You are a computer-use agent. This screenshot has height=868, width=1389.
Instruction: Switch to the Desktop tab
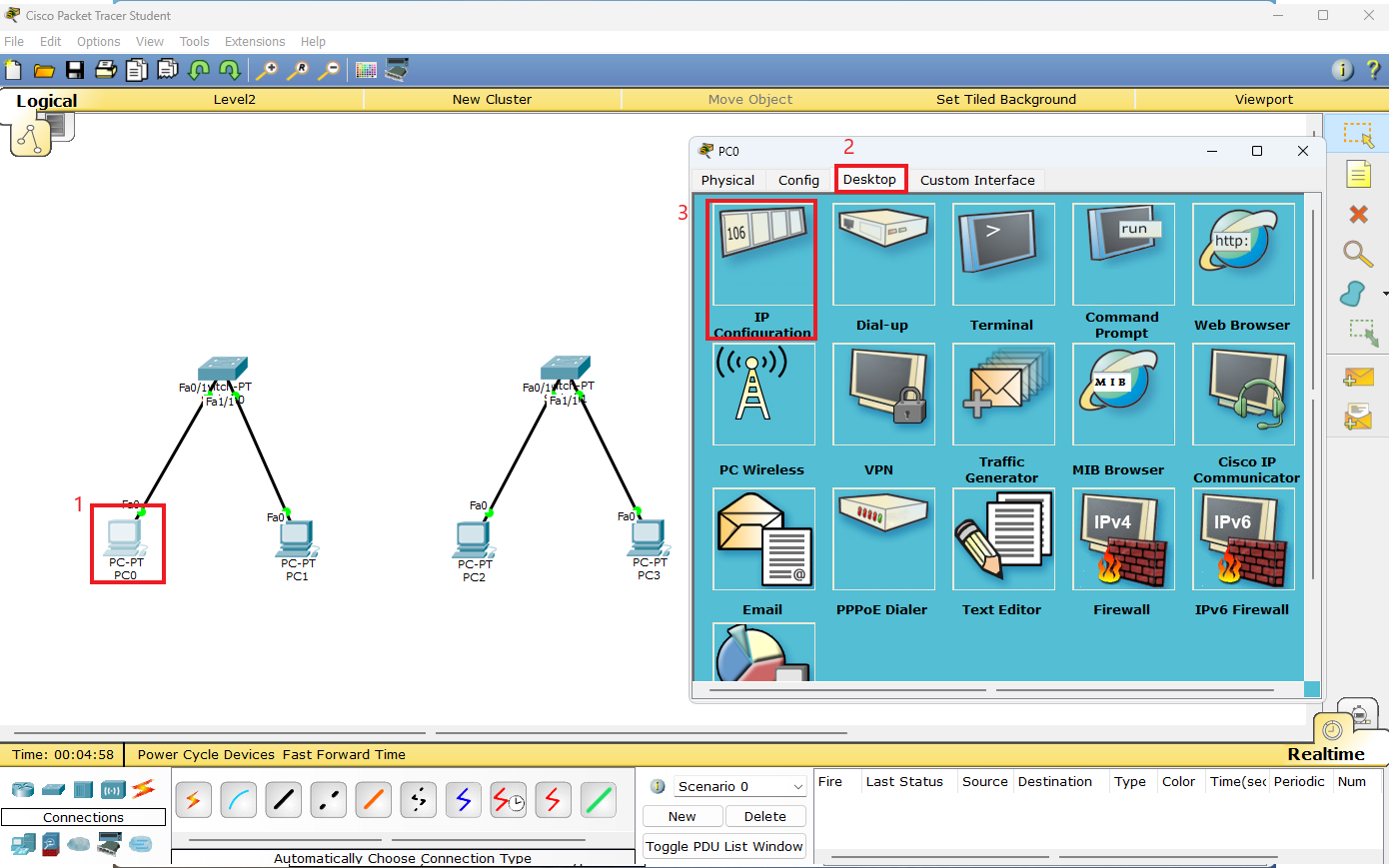(869, 179)
